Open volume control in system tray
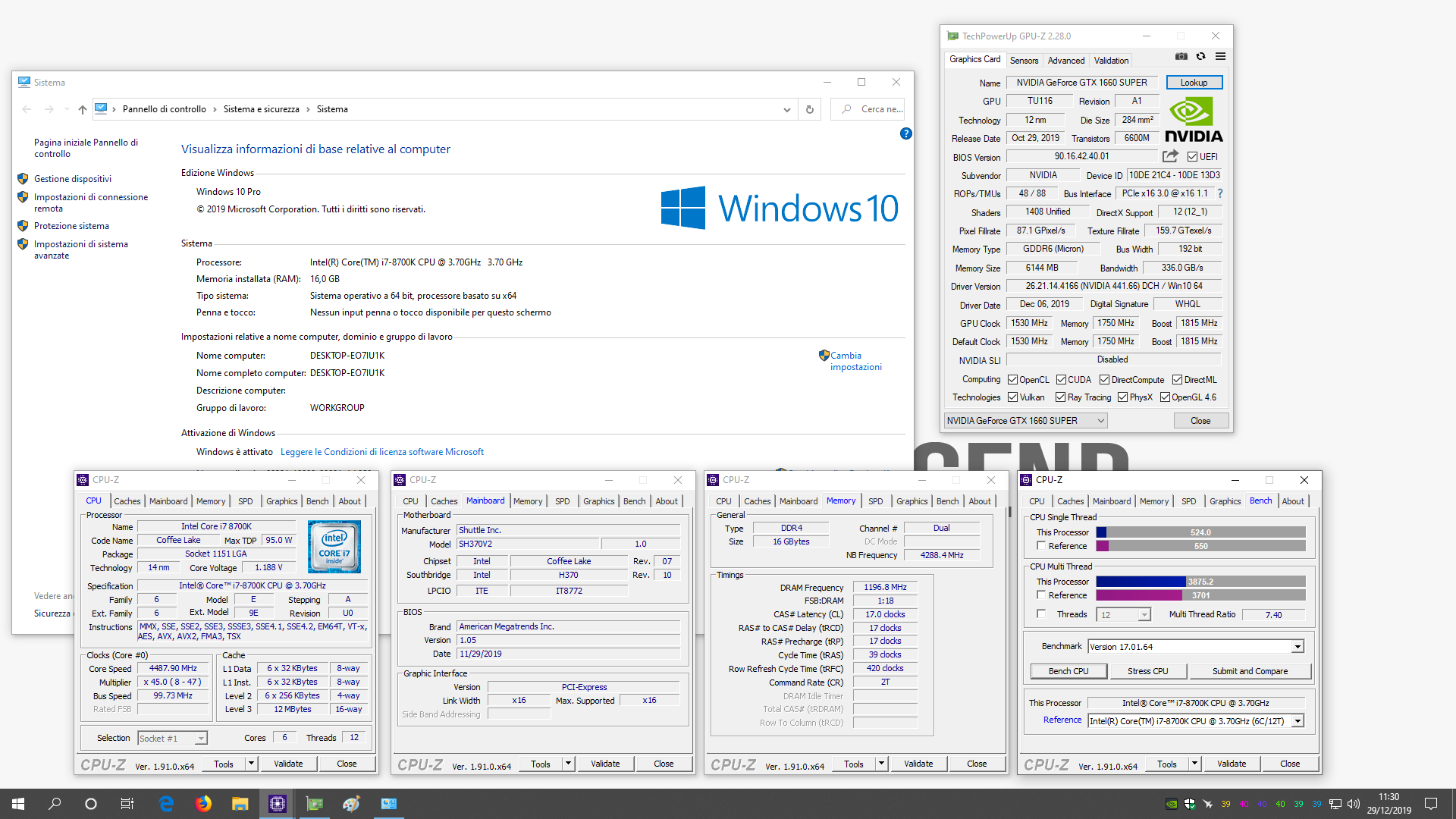 tap(1354, 804)
